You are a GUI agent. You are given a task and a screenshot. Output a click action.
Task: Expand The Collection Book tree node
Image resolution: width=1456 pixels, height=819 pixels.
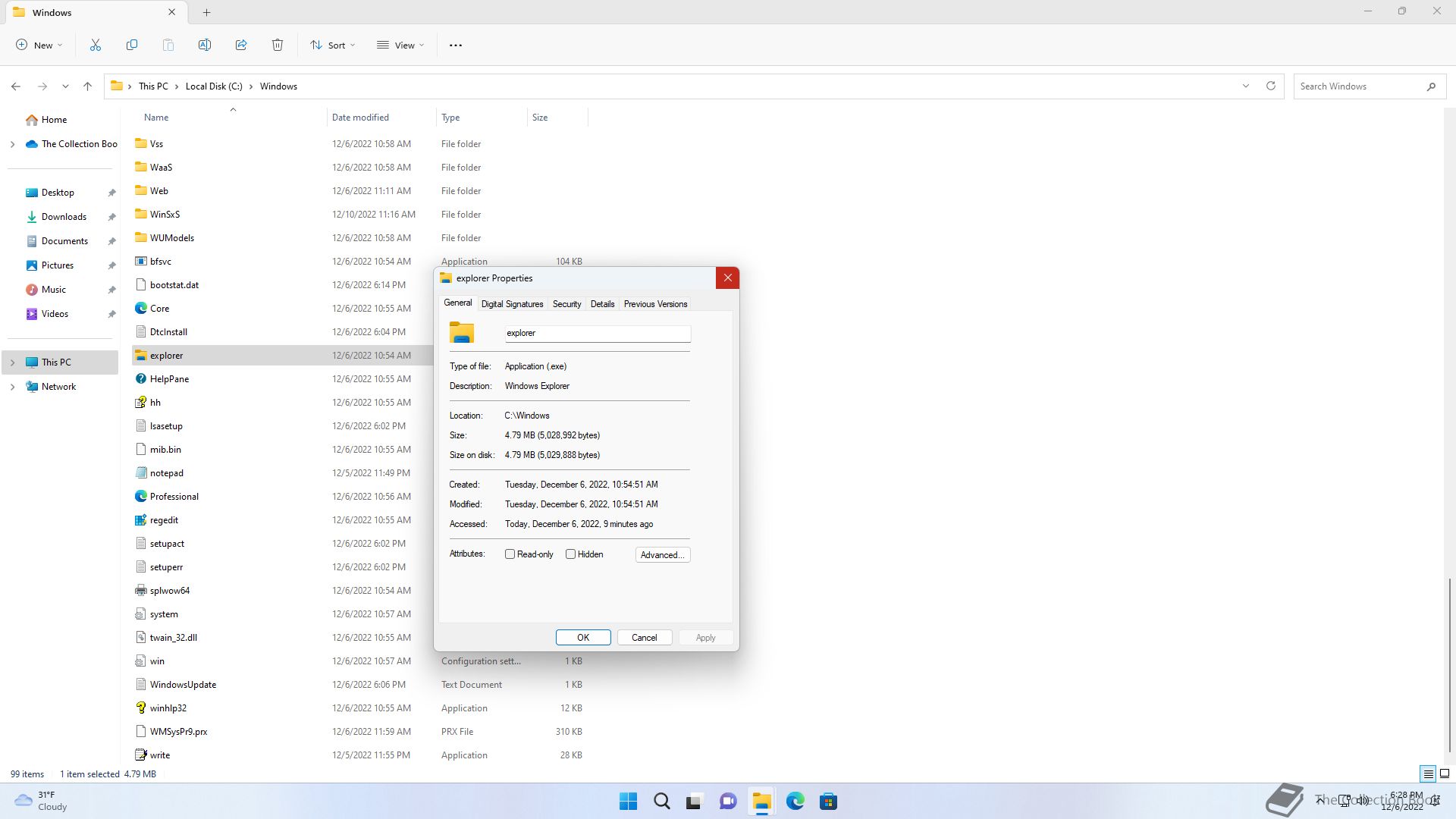click(12, 144)
